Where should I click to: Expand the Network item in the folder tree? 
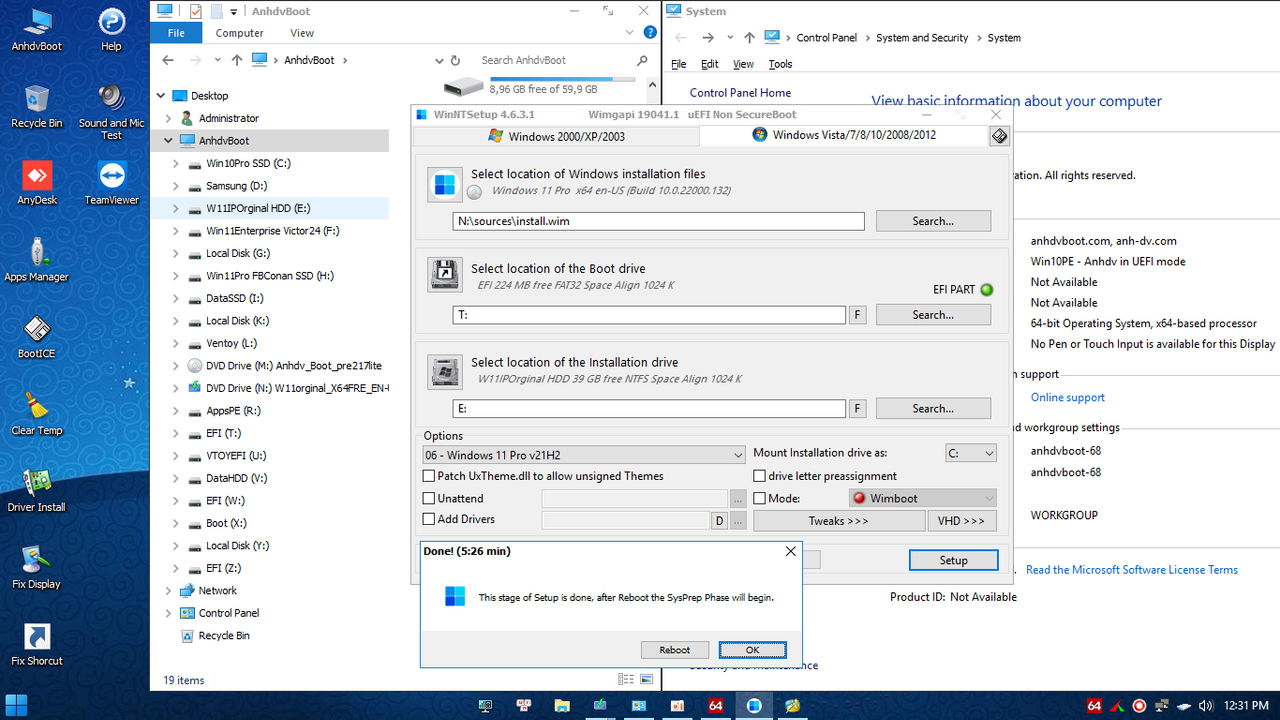tap(168, 590)
